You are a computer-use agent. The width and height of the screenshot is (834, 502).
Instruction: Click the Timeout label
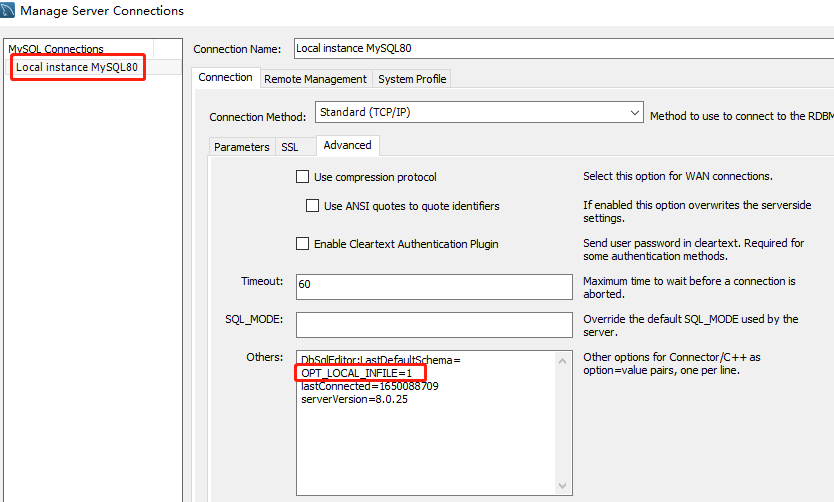262,281
